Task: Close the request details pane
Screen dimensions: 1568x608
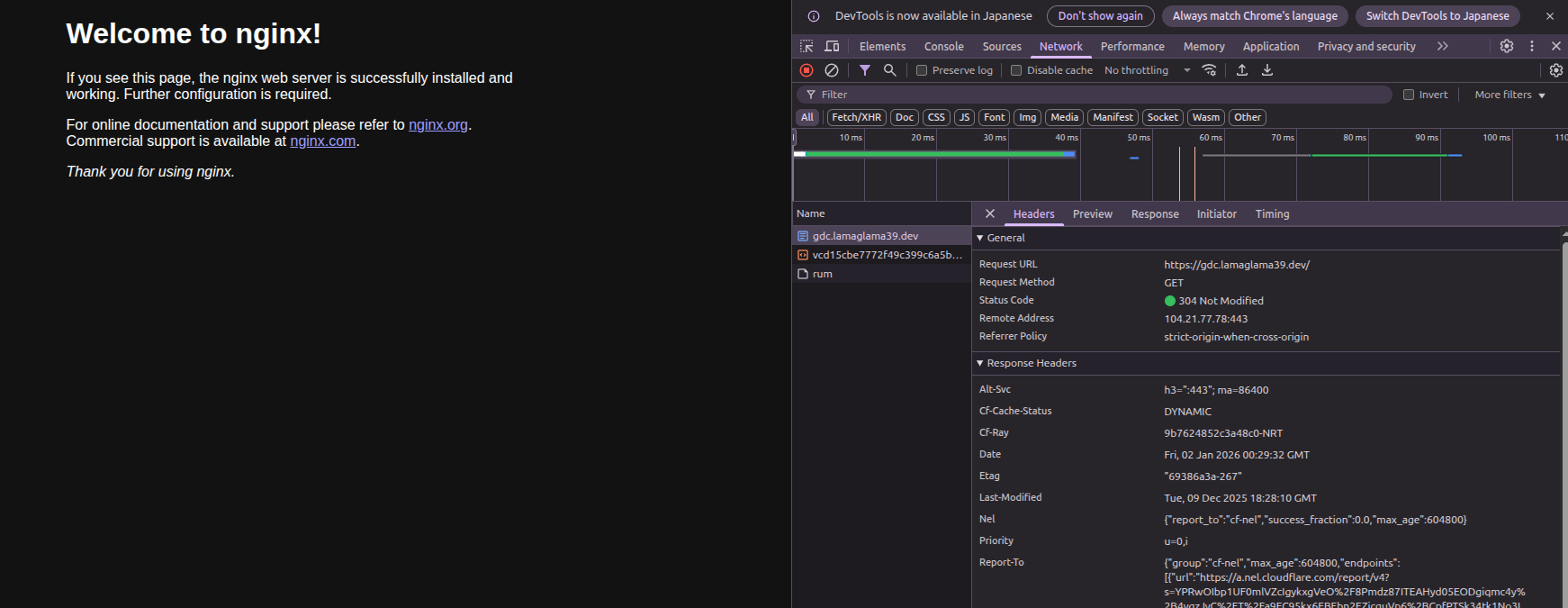Action: pos(990,213)
